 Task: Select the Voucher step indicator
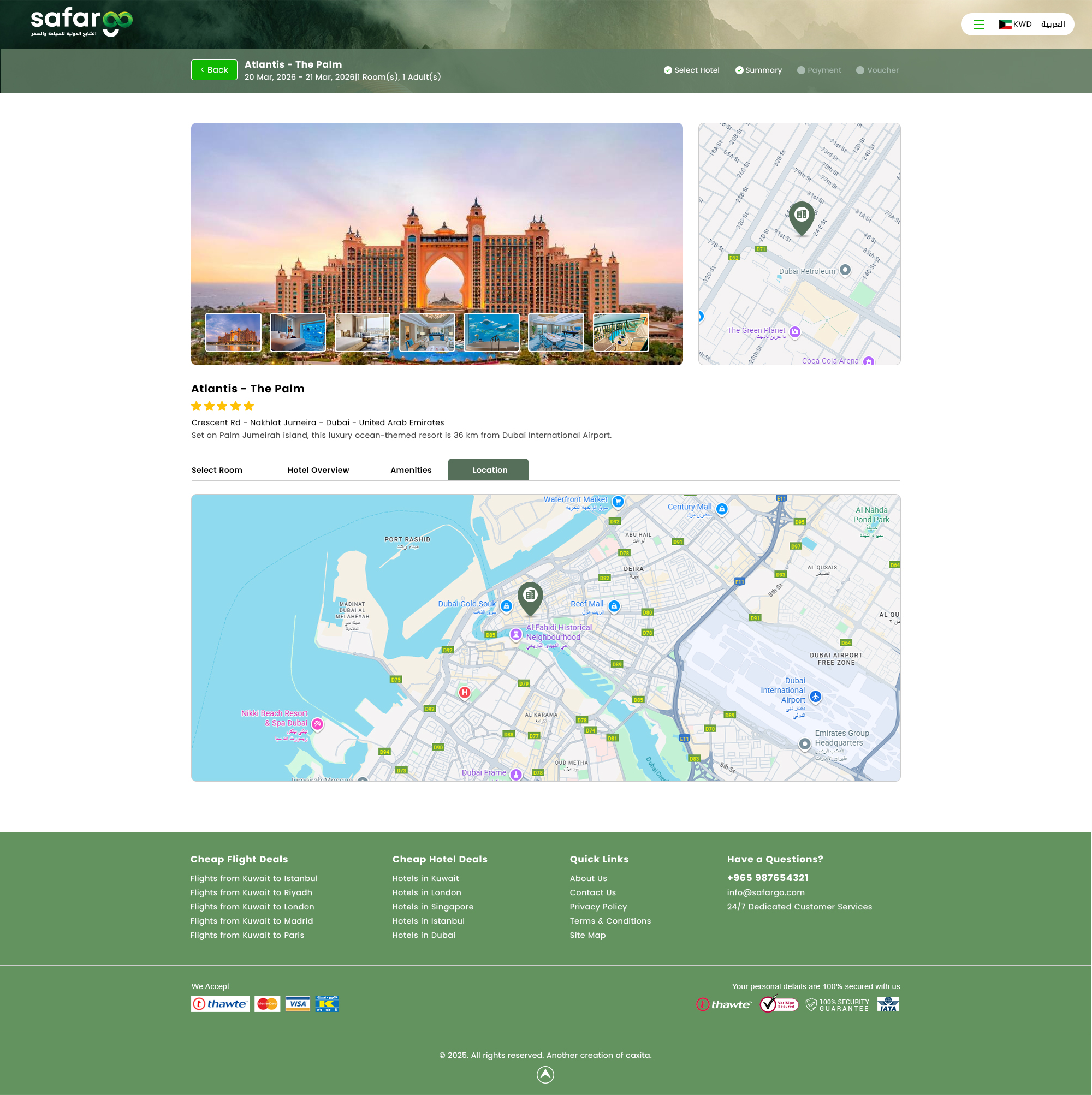click(x=877, y=70)
